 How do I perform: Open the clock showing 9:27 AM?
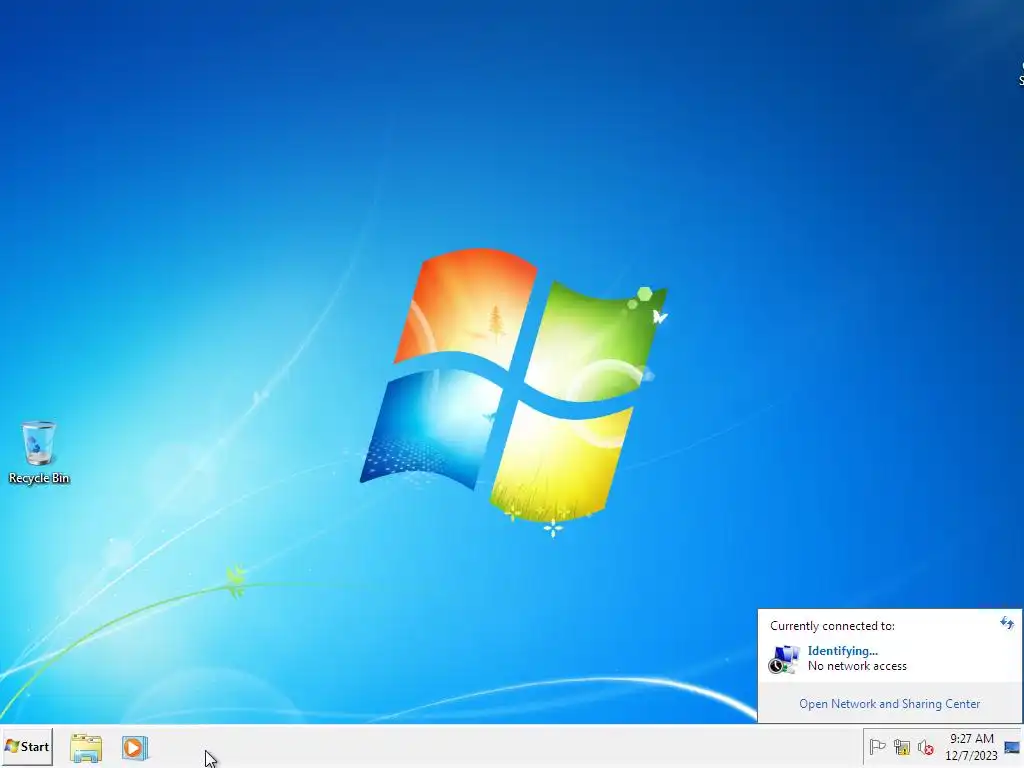click(971, 747)
